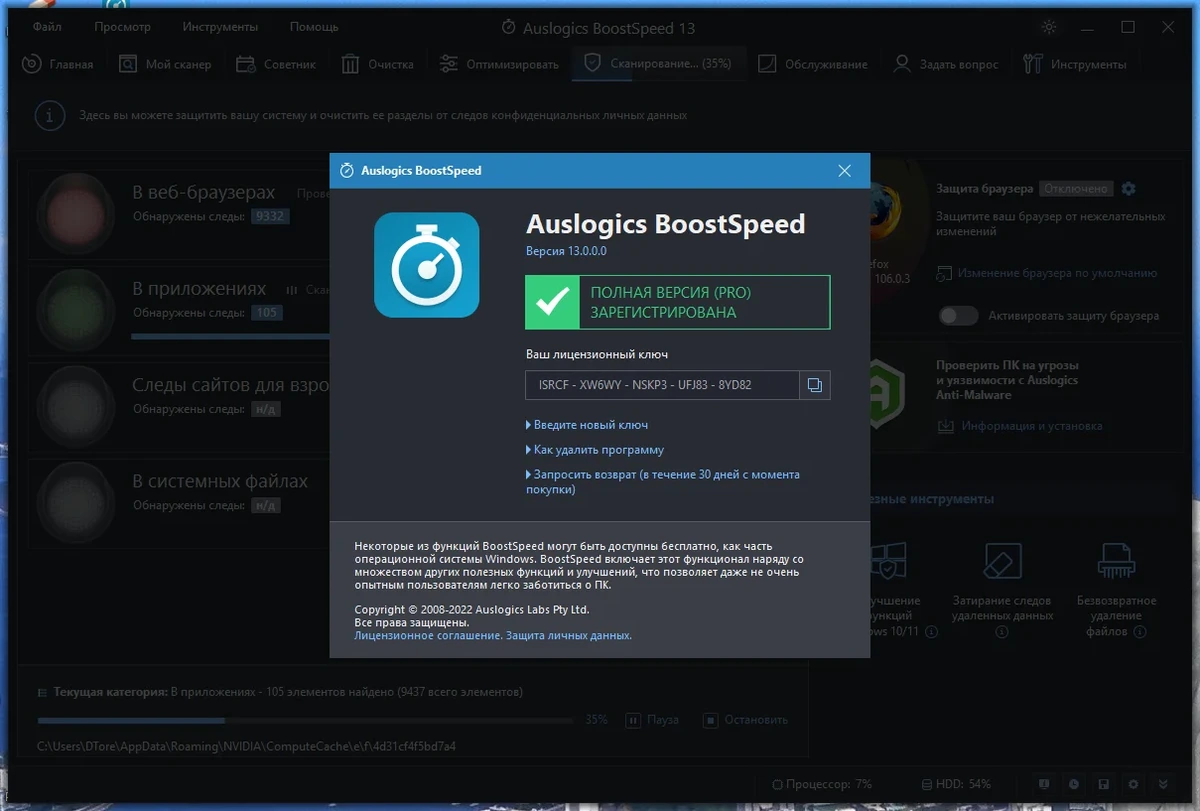Open the Лицензионное соглашение link
Viewport: 1200px width, 811px height.
tap(427, 635)
